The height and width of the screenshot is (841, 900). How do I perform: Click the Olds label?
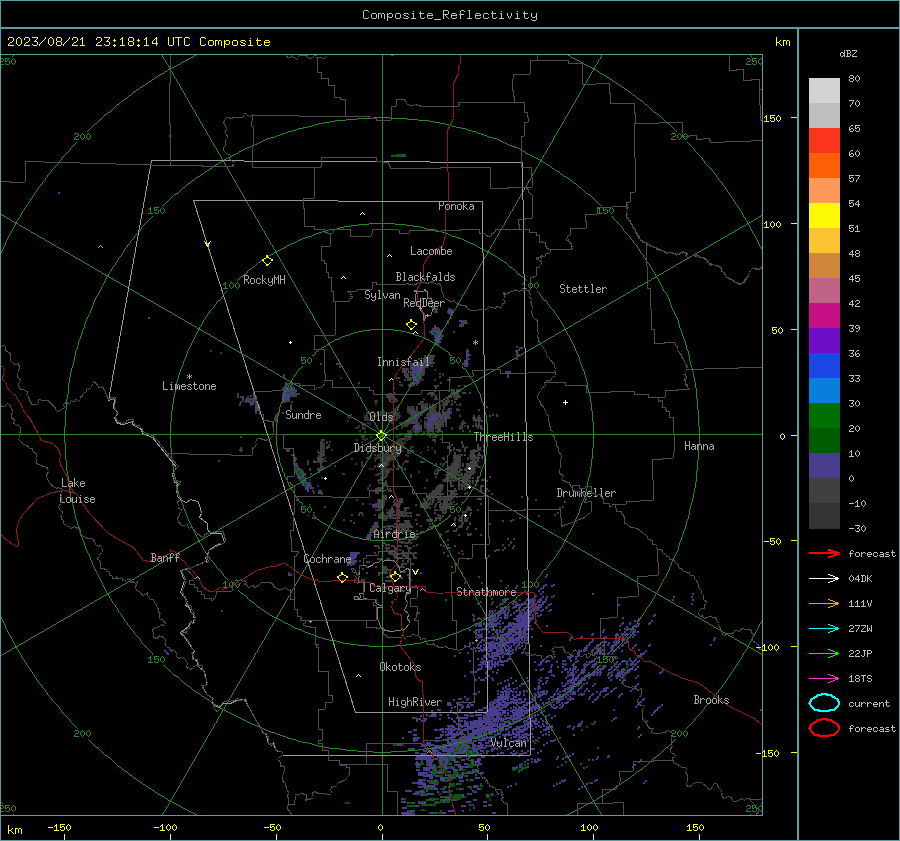pos(381,417)
